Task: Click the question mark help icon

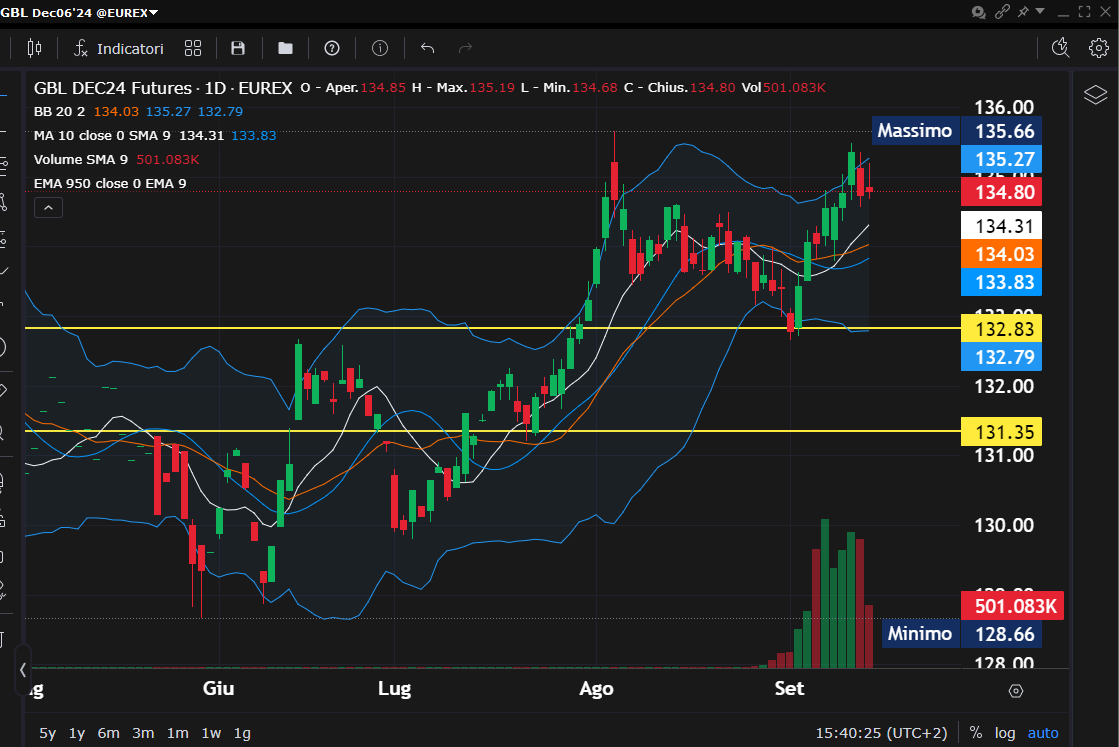Action: coord(332,48)
